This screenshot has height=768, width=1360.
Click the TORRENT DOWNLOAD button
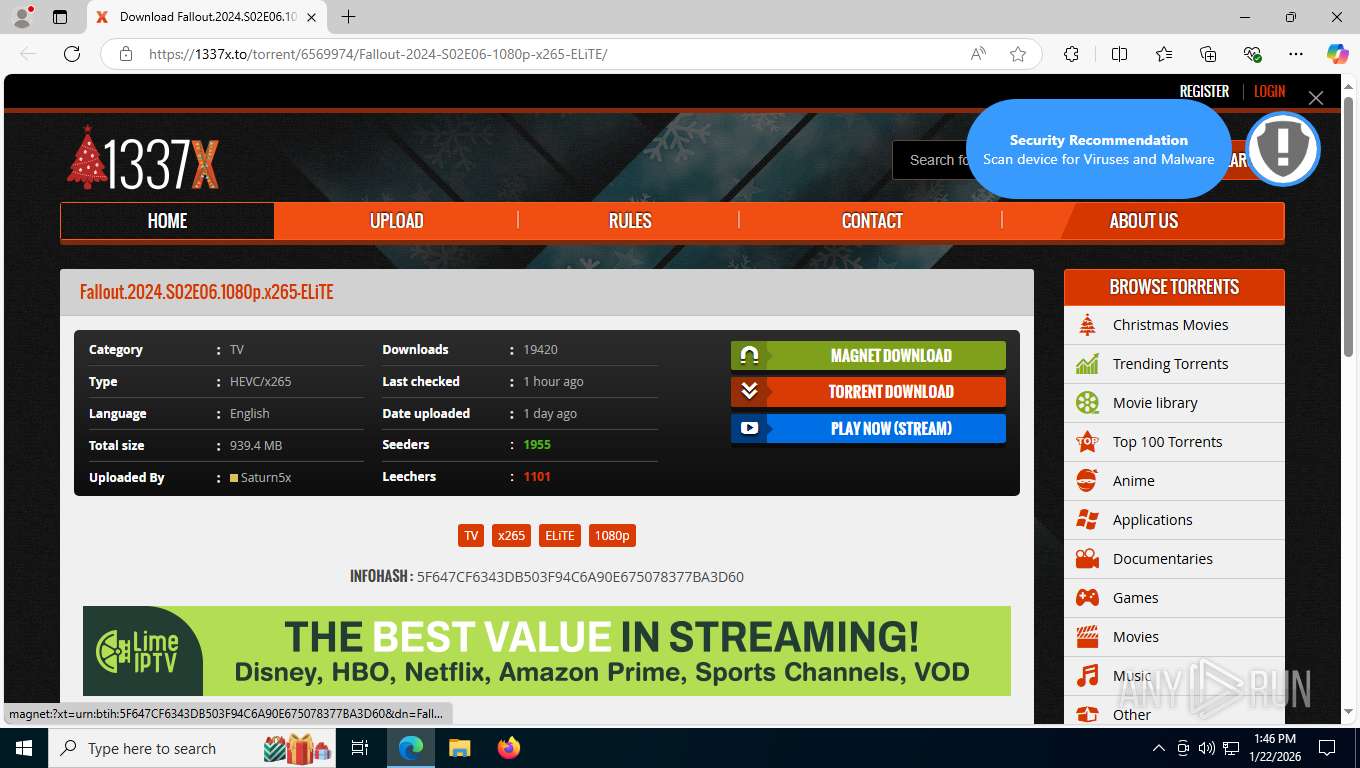pos(868,392)
